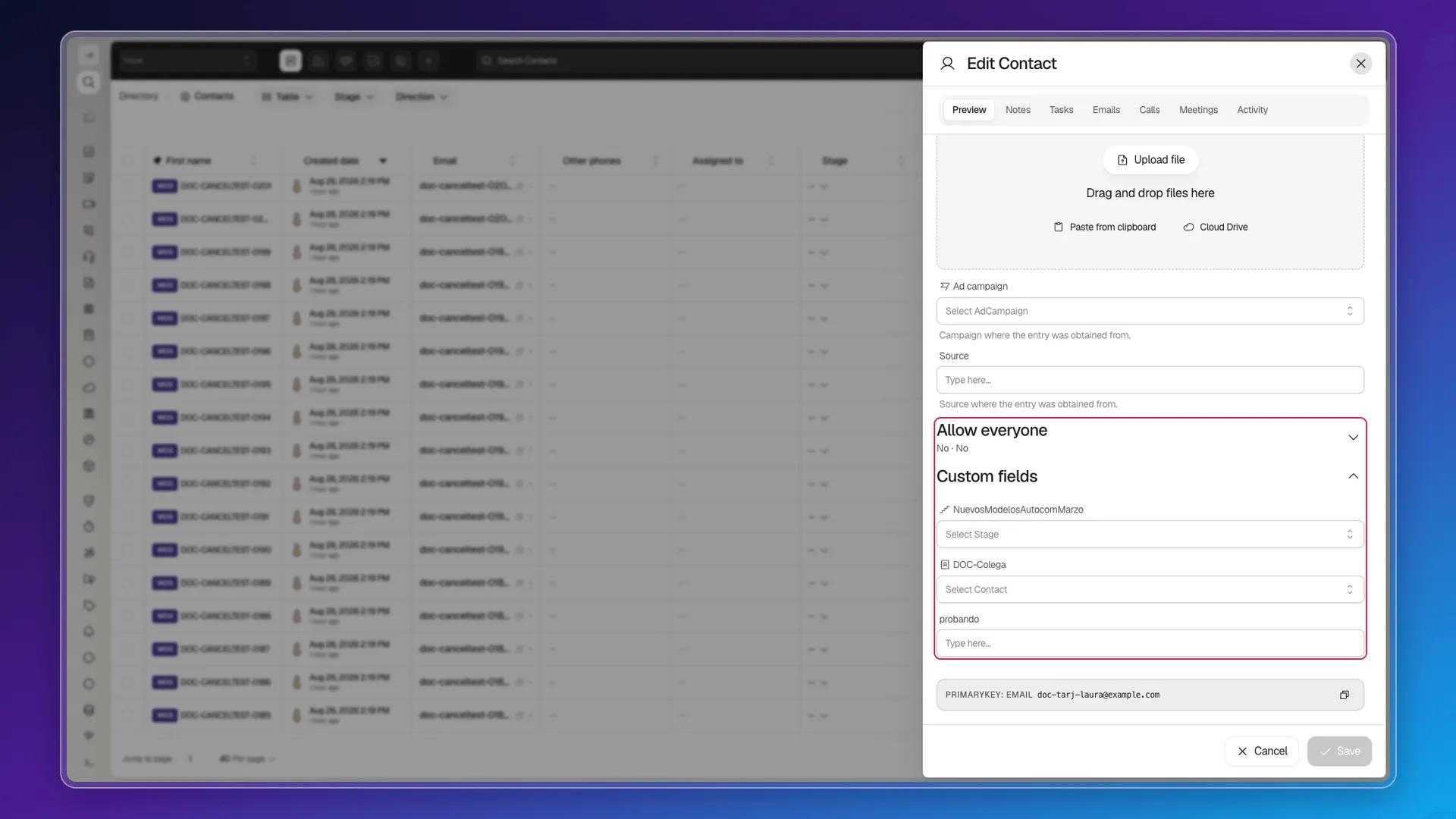View the Activity tab

point(1252,110)
